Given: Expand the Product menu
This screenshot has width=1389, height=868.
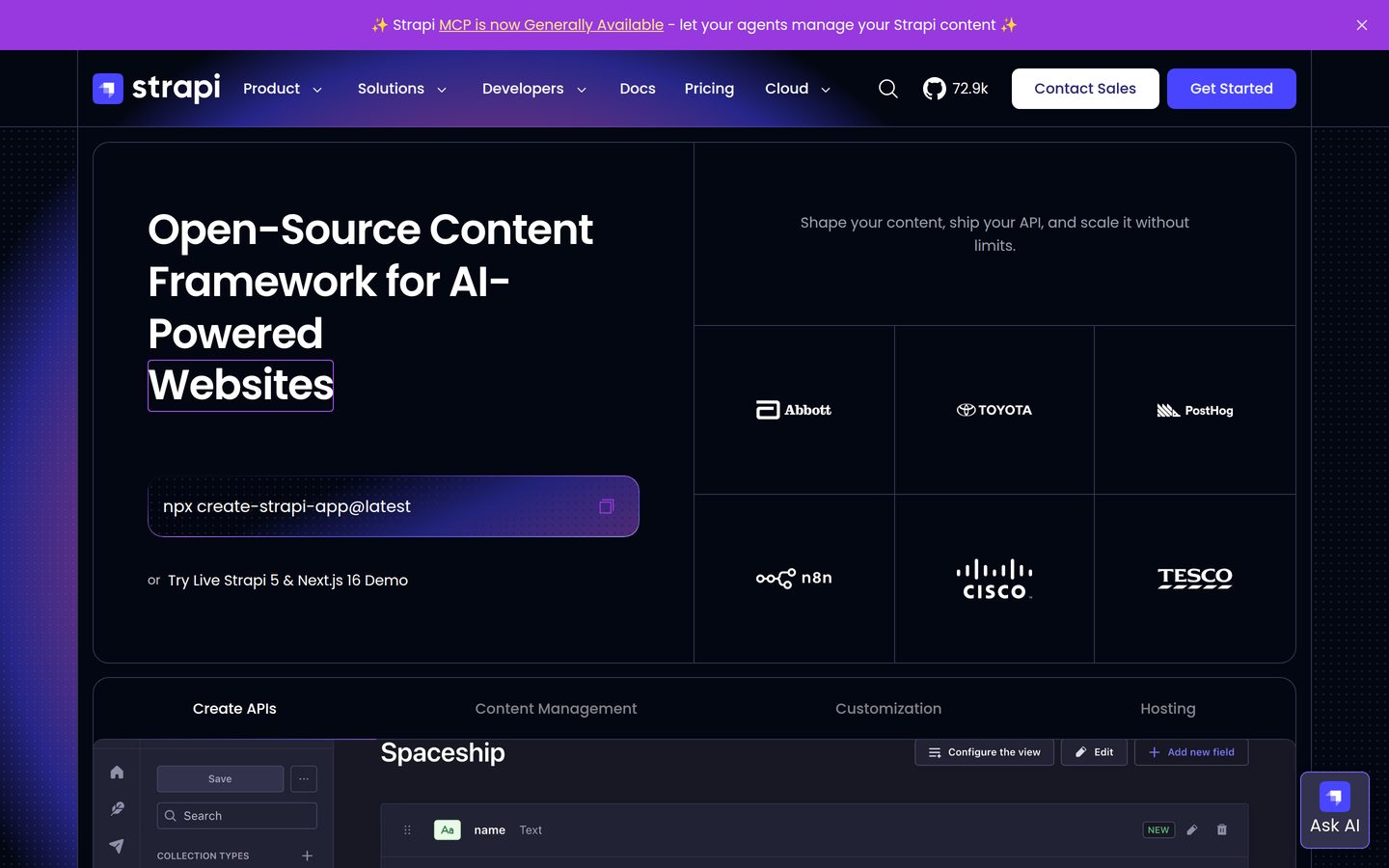Looking at the screenshot, I should 283,89.
